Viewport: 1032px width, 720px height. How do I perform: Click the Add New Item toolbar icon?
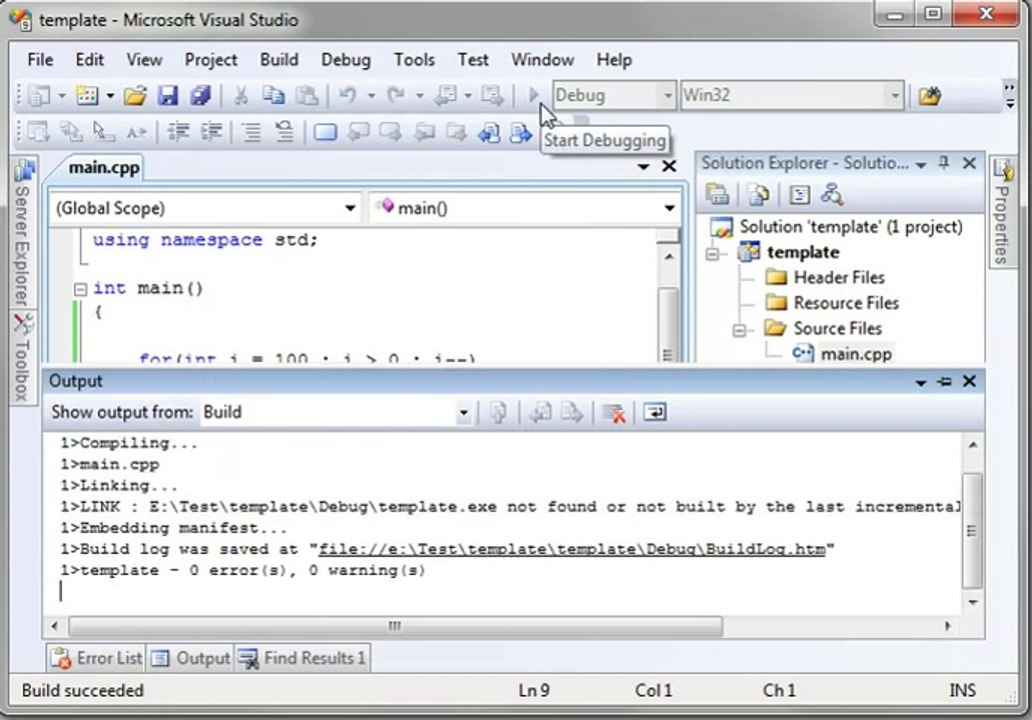(87, 96)
